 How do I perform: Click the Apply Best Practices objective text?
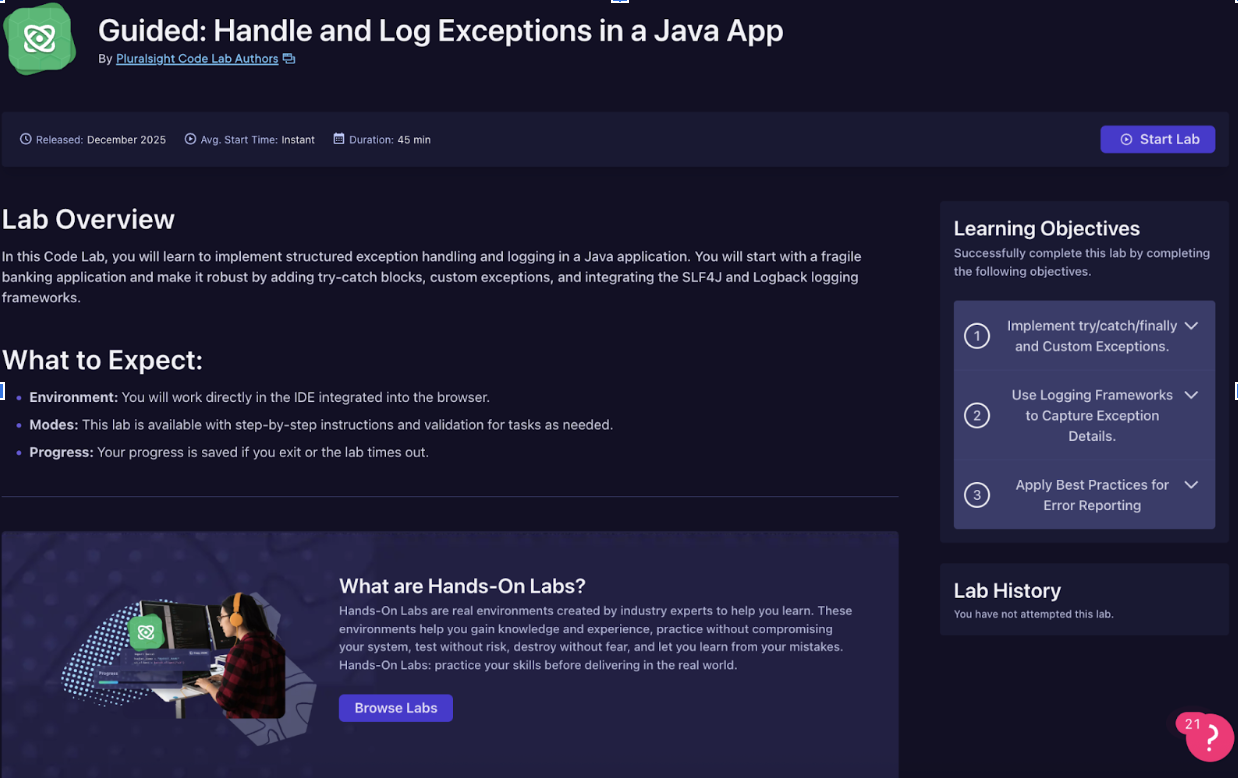(1091, 495)
